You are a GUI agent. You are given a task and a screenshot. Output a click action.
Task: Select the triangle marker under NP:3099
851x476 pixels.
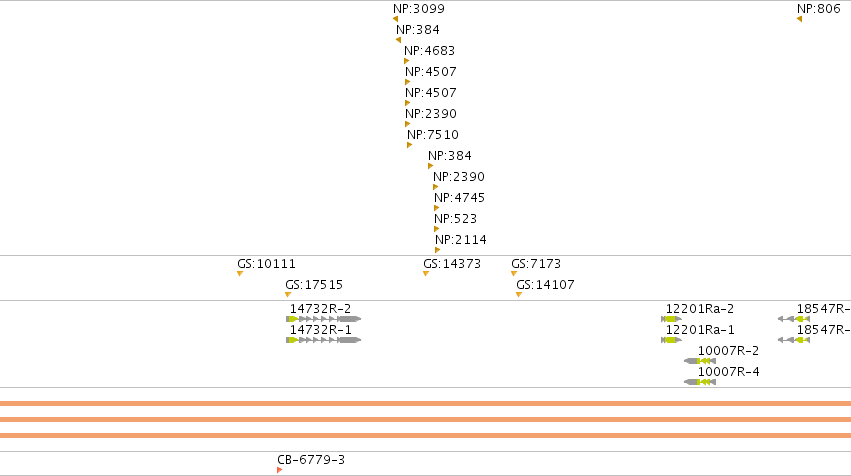point(396,19)
